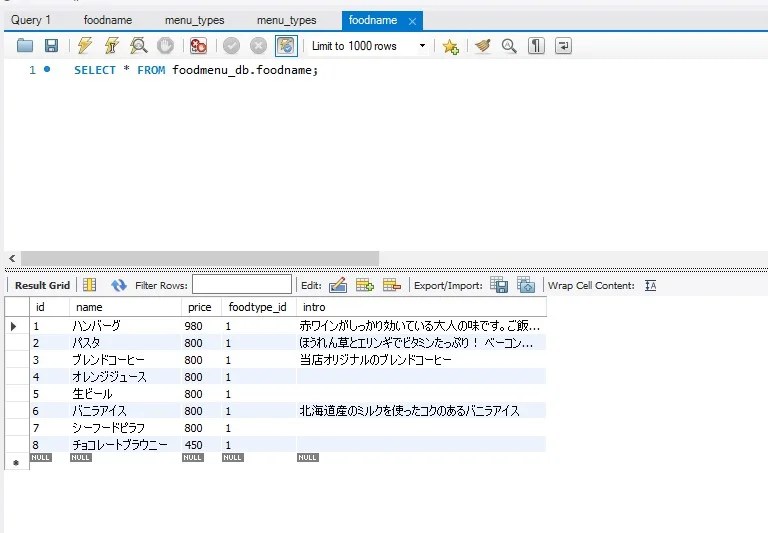Toggle the grid view icon beside Result Grid
Screen dimensions: 768x533
point(90,285)
